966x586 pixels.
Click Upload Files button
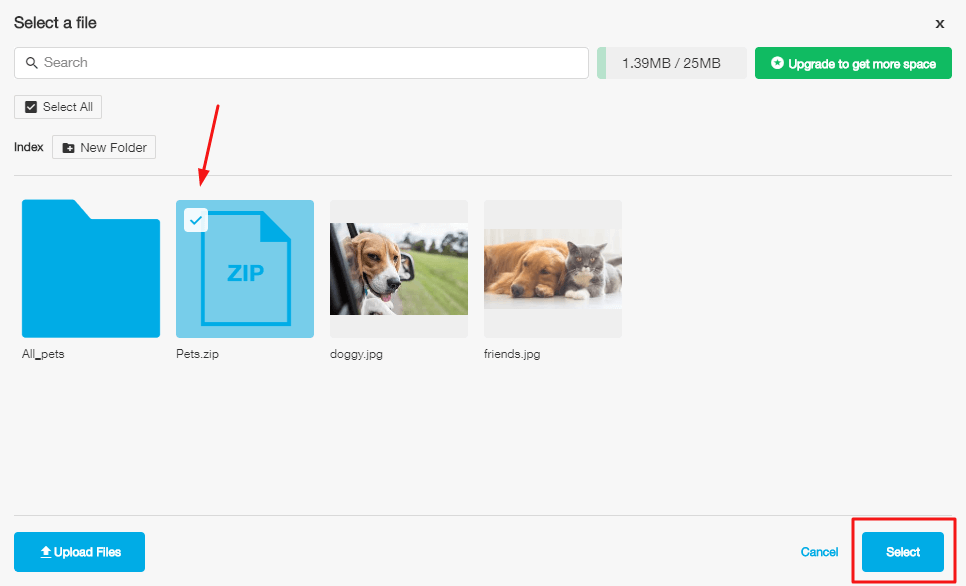[79, 552]
